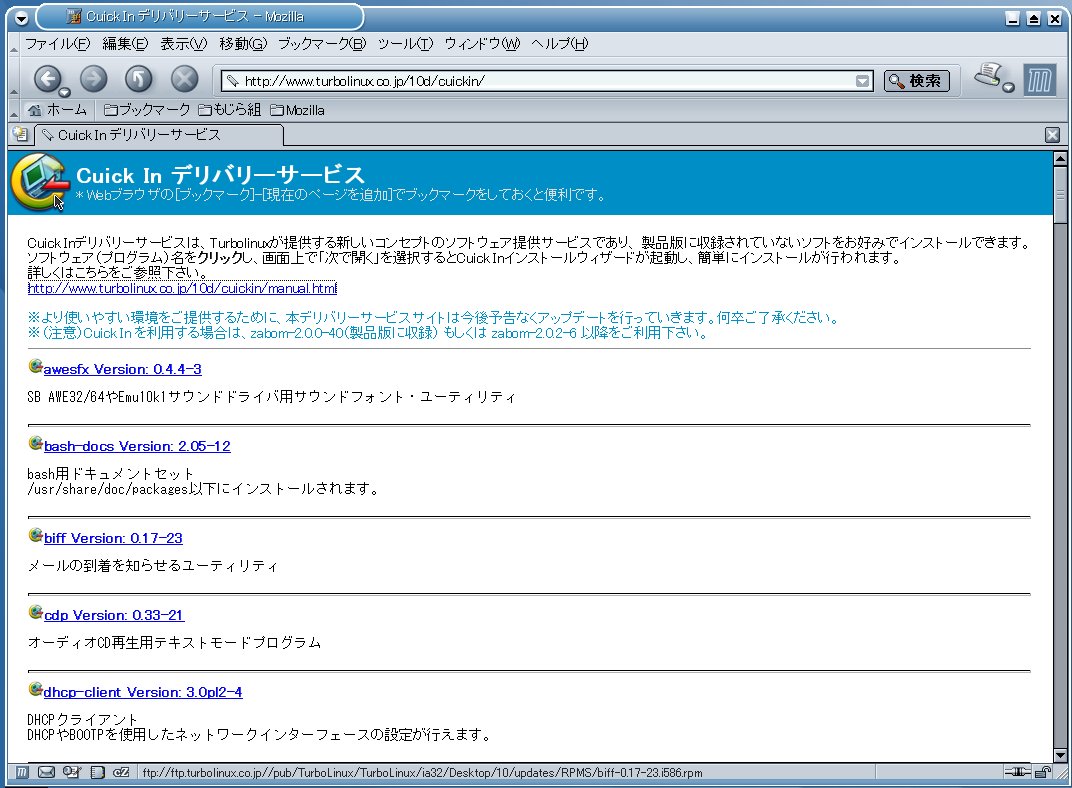Screen dimensions: 1072x788
Task: Click the package icon beside biff
Action: click(x=36, y=535)
